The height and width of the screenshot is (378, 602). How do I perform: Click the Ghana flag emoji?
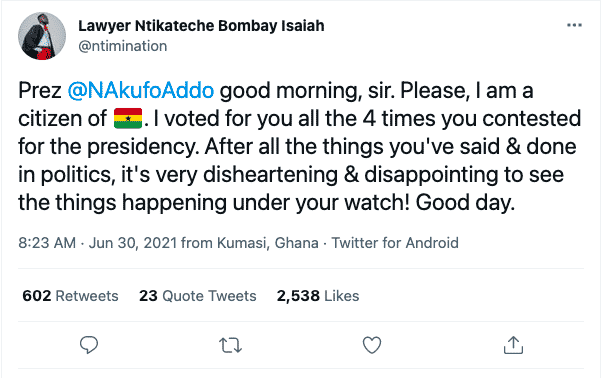[x=128, y=119]
